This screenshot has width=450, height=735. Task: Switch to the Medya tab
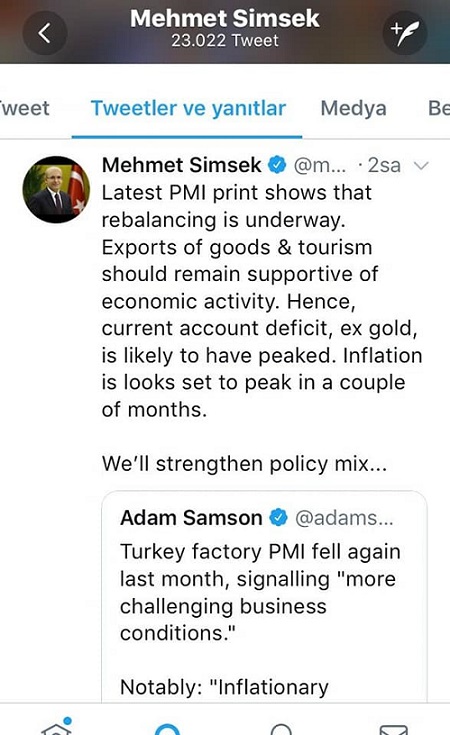point(353,108)
